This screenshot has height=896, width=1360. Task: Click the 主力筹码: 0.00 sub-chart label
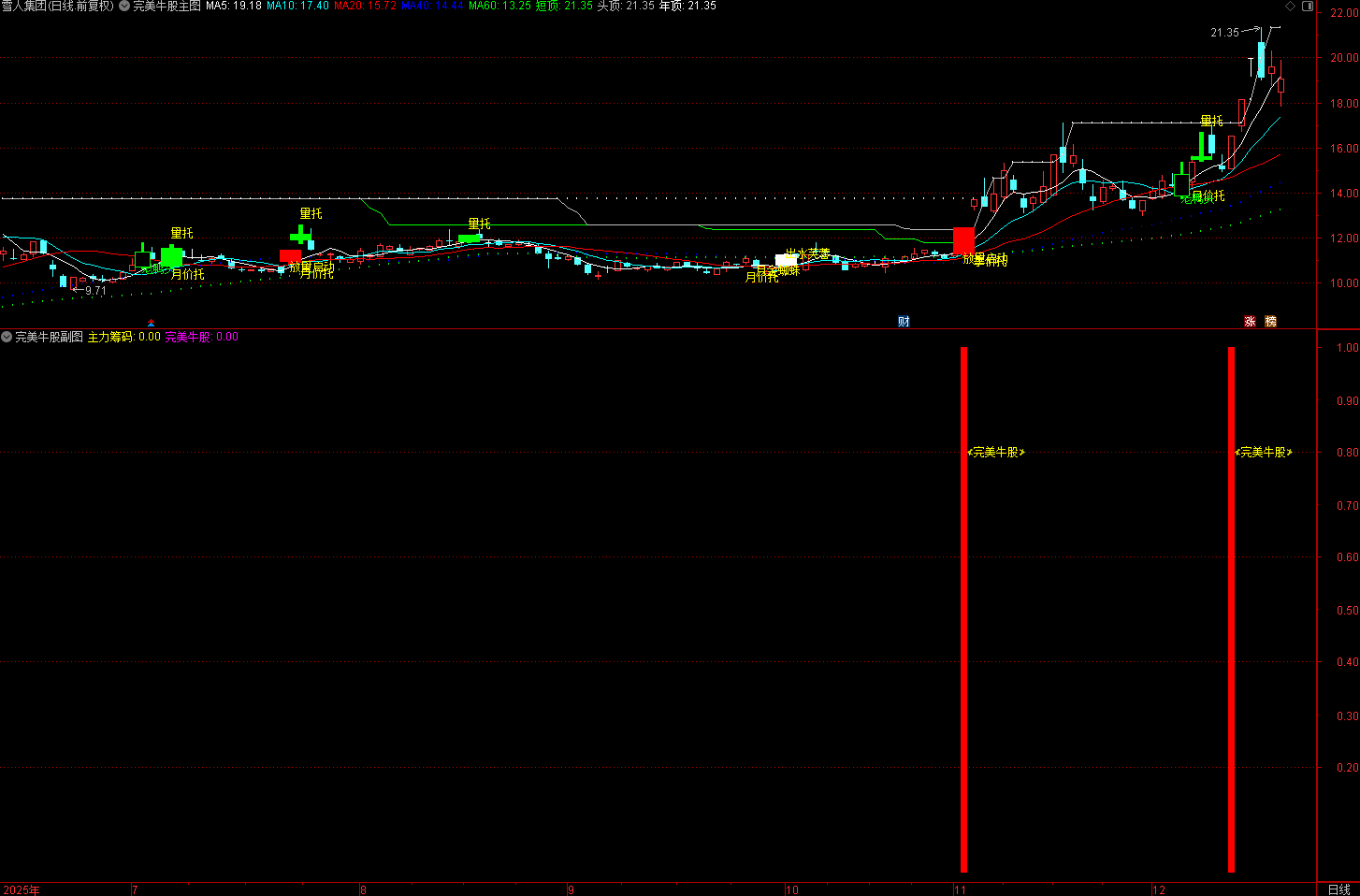point(124,337)
